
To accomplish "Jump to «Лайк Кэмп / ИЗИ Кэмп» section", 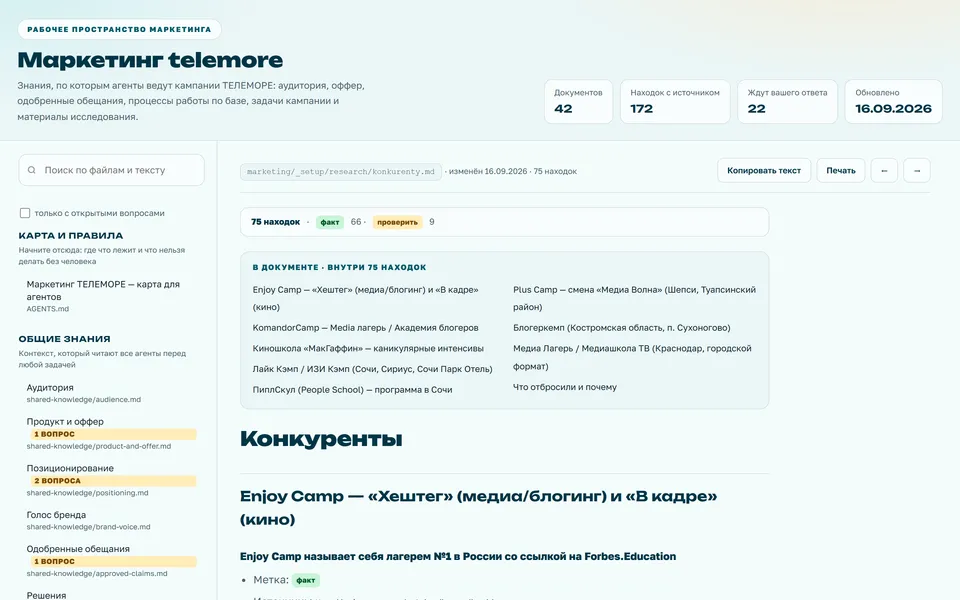I will pos(372,369).
